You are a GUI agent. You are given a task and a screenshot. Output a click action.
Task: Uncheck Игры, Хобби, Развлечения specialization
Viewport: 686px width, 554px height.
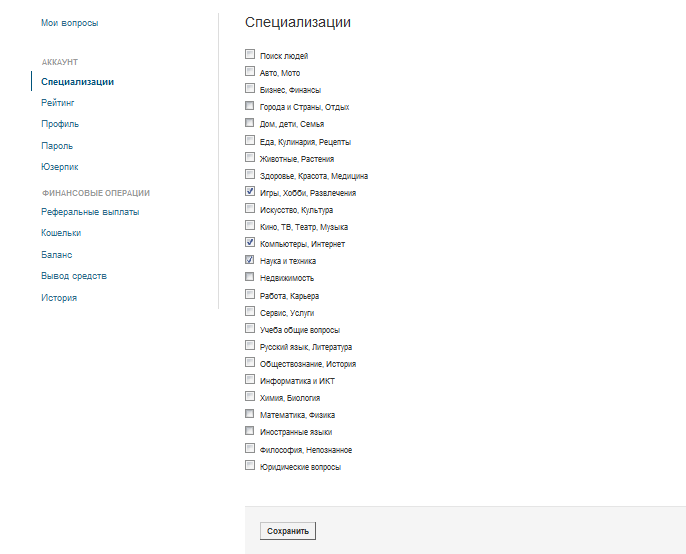pyautogui.click(x=250, y=192)
